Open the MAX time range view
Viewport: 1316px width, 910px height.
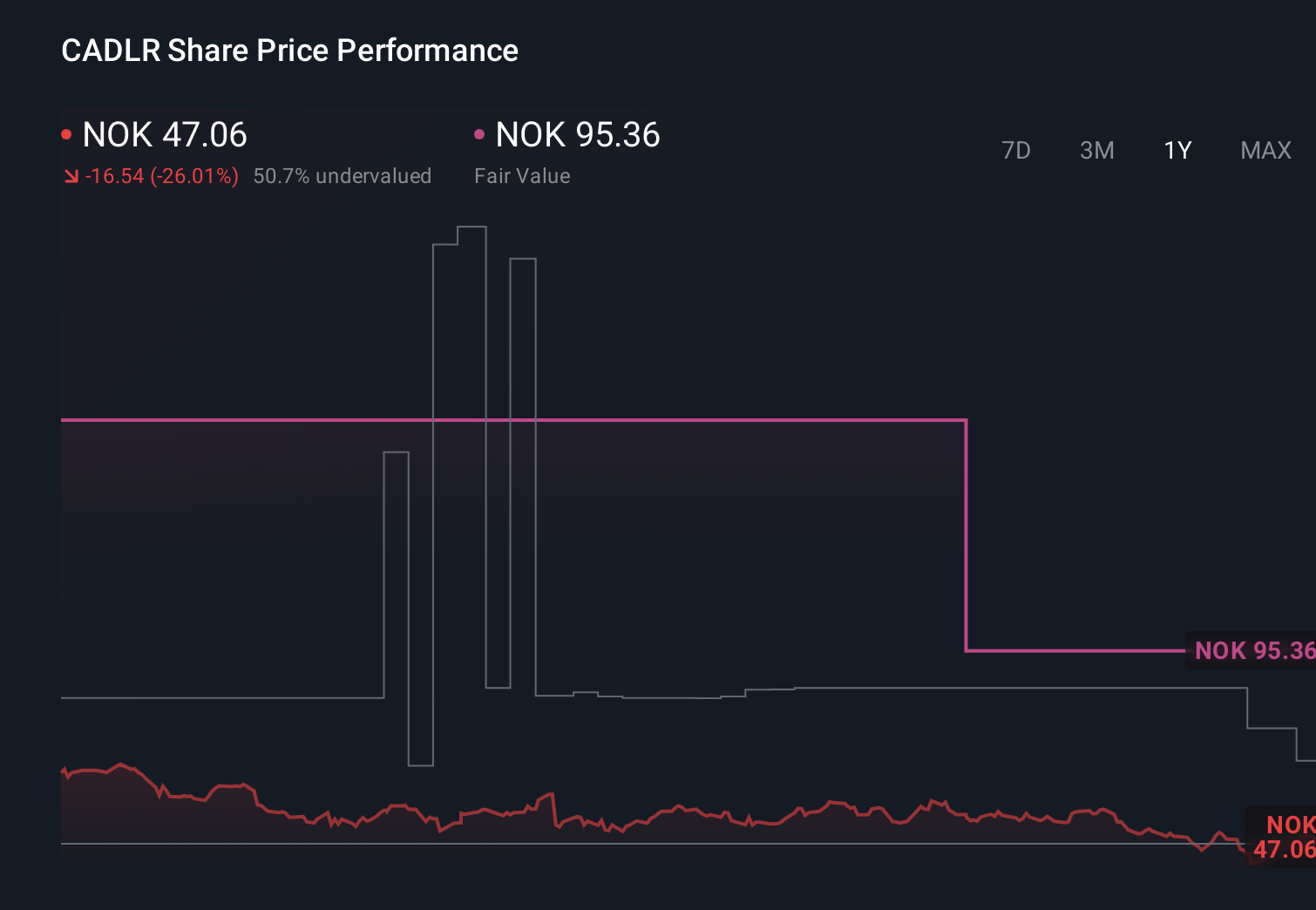pyautogui.click(x=1265, y=150)
